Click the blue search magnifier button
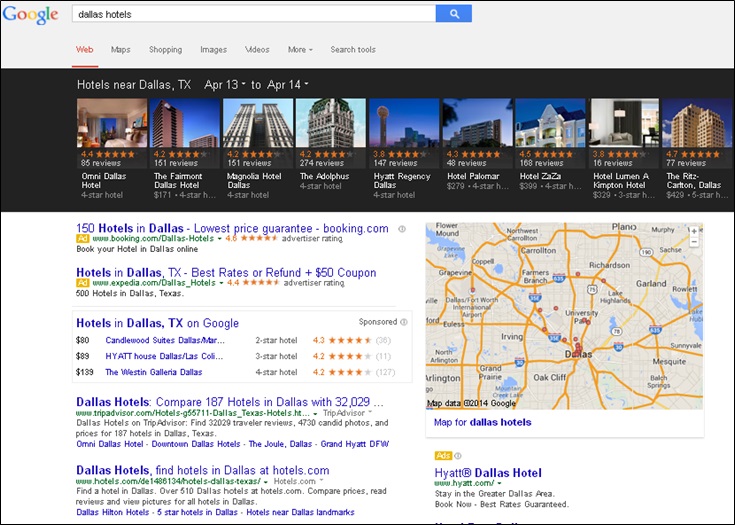 (x=453, y=14)
